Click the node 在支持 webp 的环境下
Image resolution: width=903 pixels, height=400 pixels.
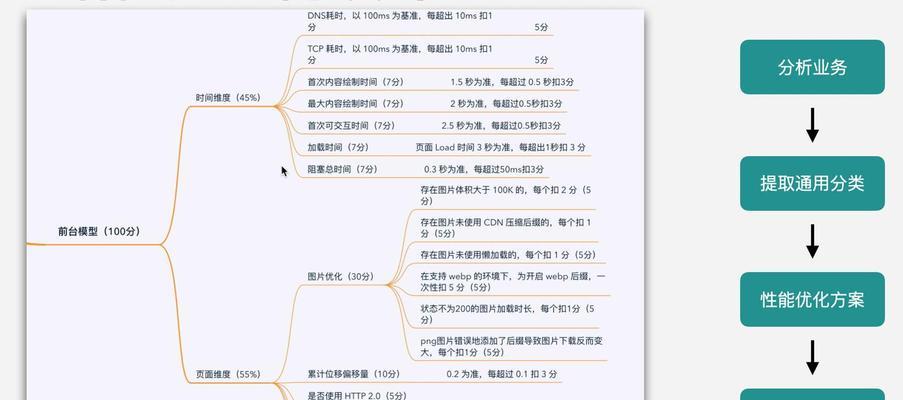point(513,282)
